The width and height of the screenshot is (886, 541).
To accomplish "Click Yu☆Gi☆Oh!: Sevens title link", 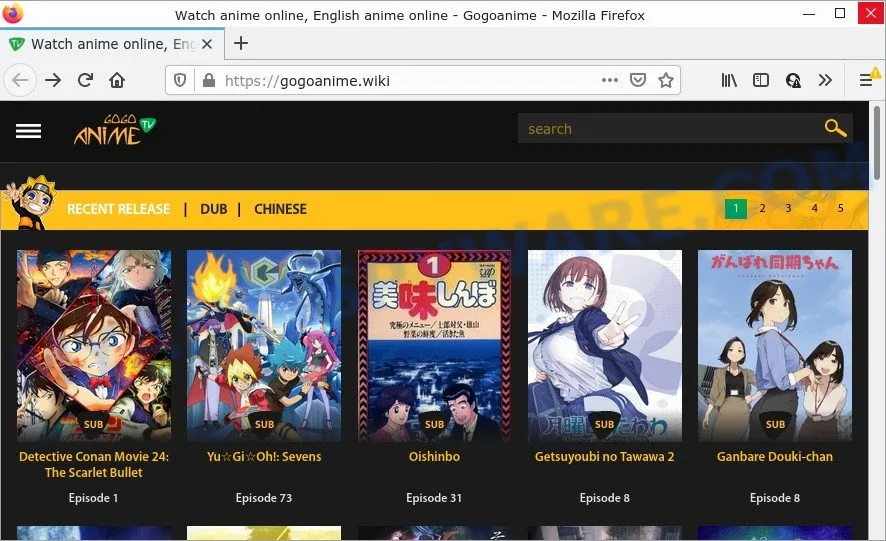I will point(264,457).
